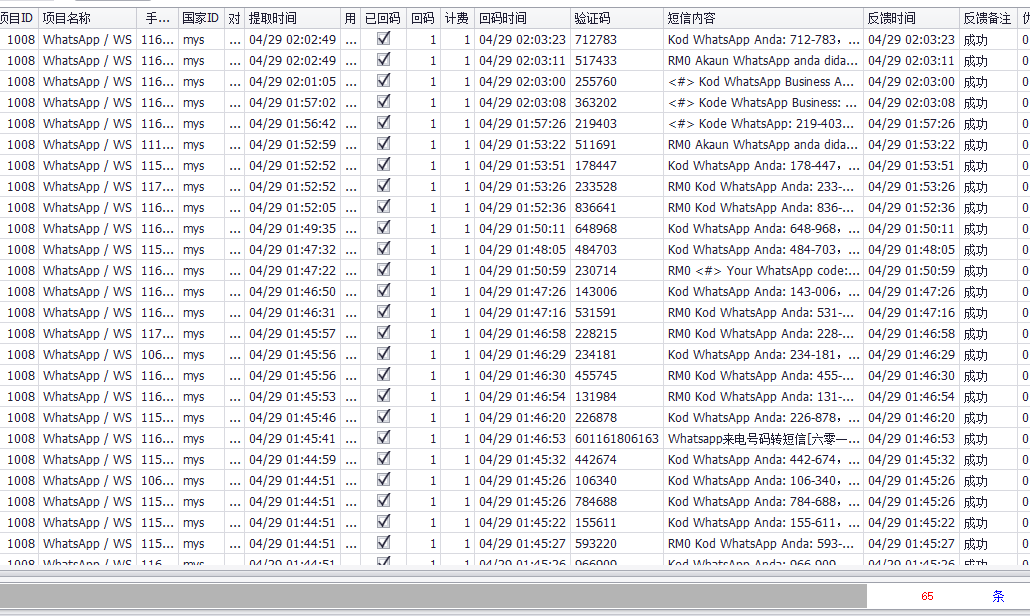Toggle checkbox in row with code 836641
1030x616 pixels.
[x=384, y=207]
